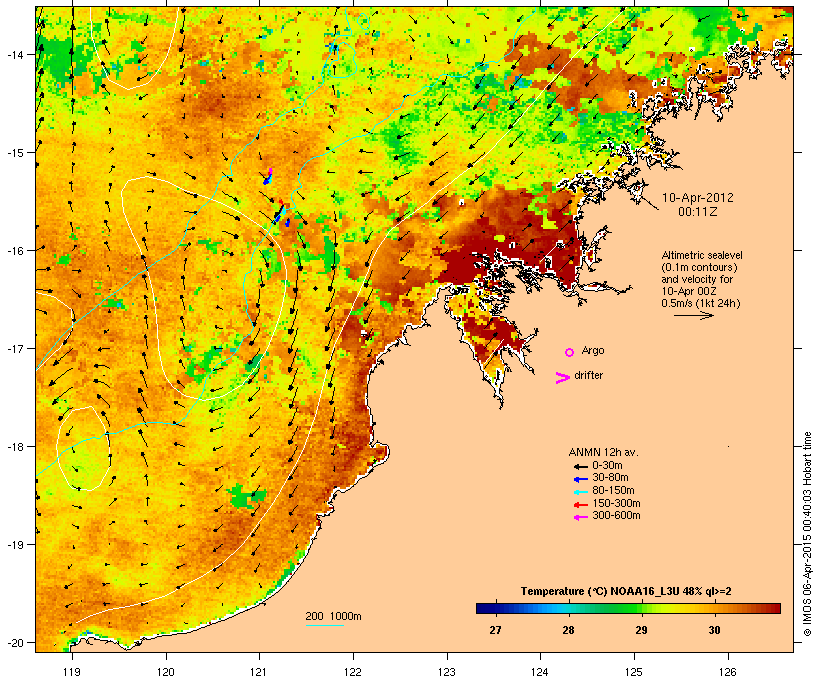Click the Argo legend label

593,350
